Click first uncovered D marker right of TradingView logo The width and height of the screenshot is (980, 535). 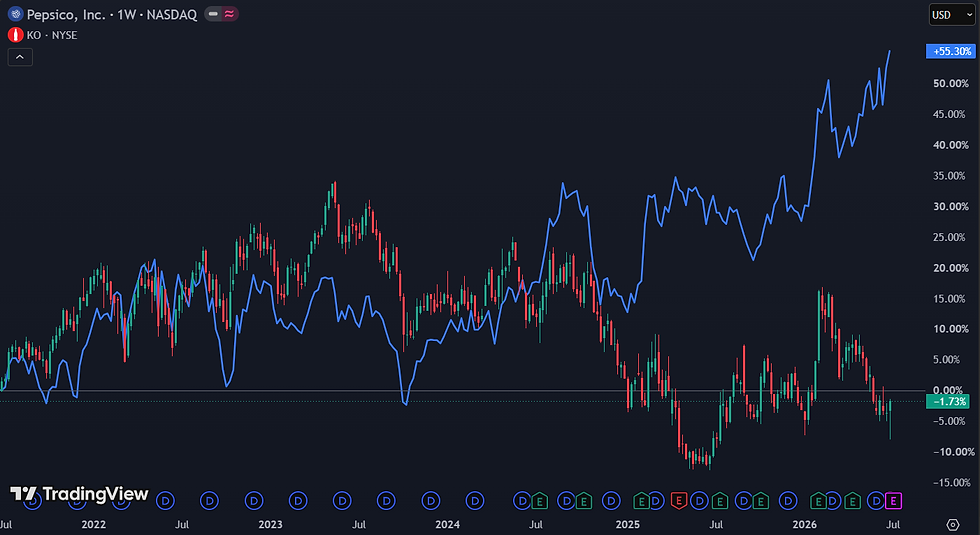click(x=165, y=501)
